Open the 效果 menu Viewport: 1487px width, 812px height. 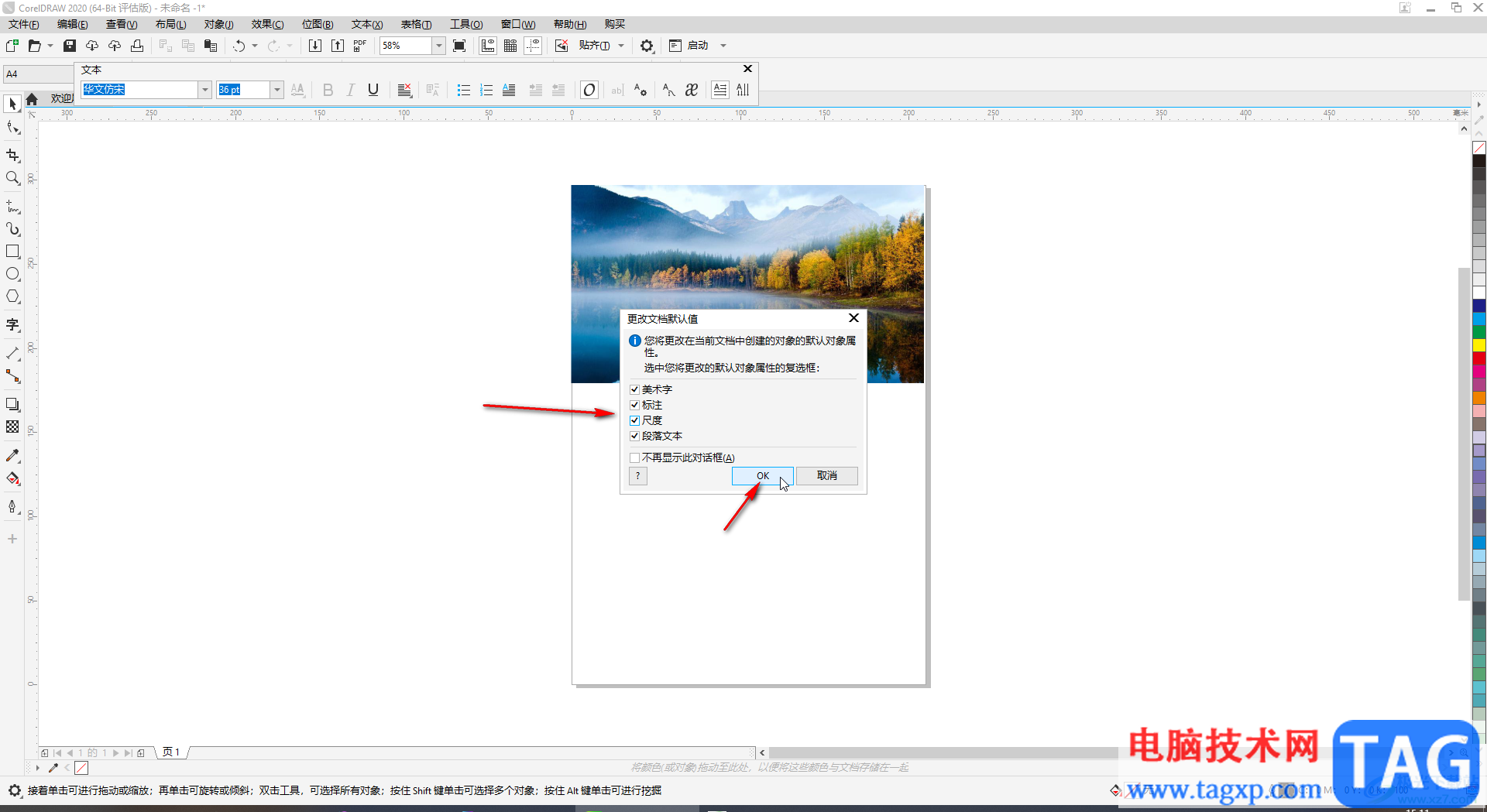[x=267, y=25]
